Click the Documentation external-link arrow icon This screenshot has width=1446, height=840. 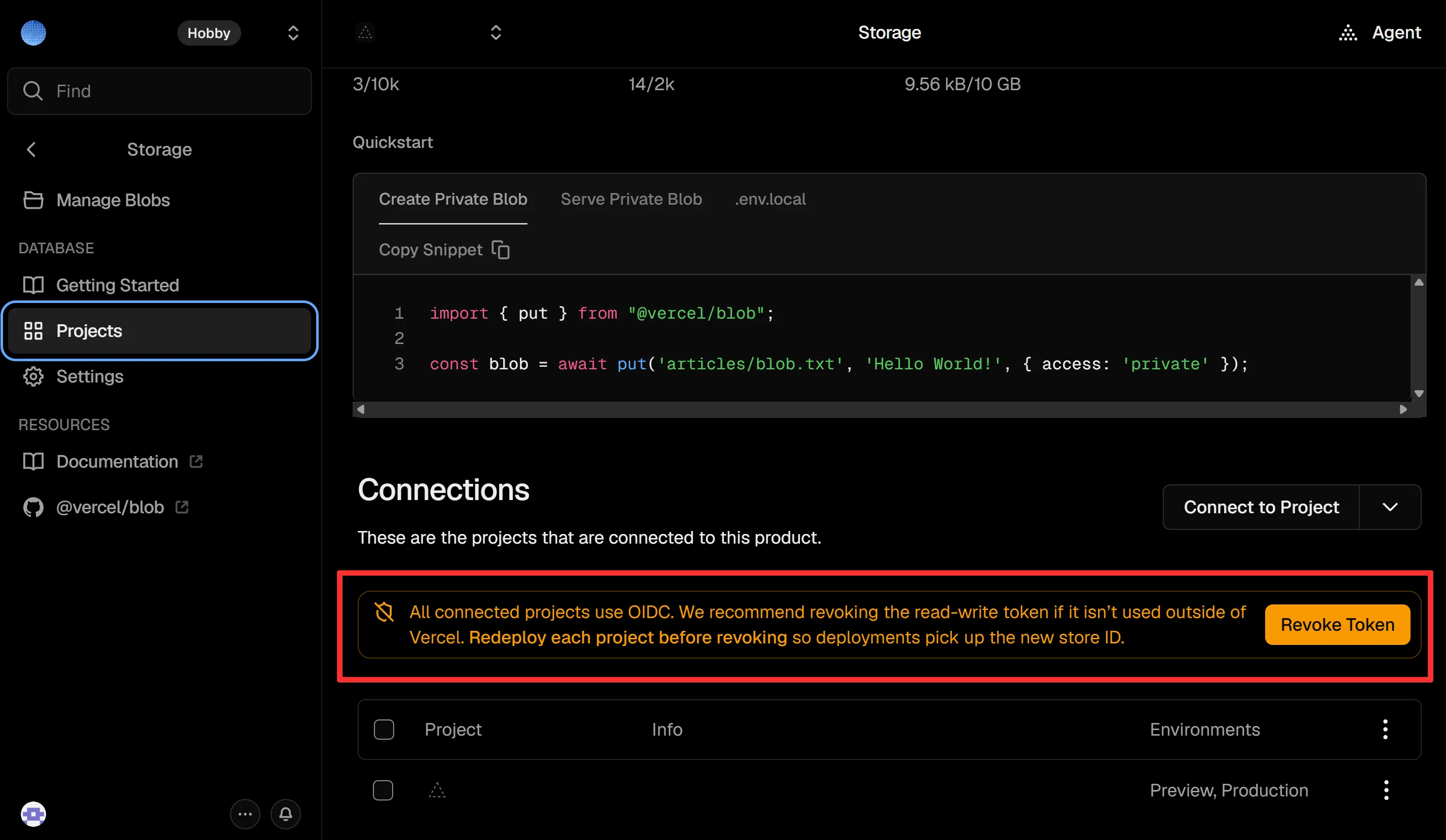pos(196,462)
